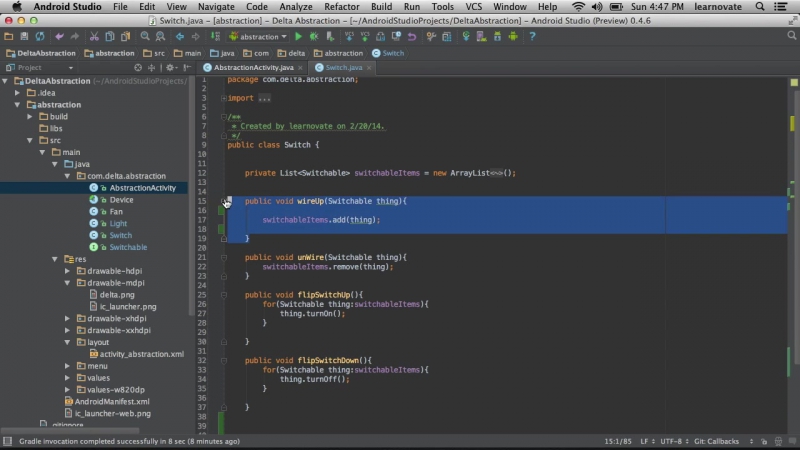Click the Paste clipboard icon
The image size is (800, 450).
125,36
